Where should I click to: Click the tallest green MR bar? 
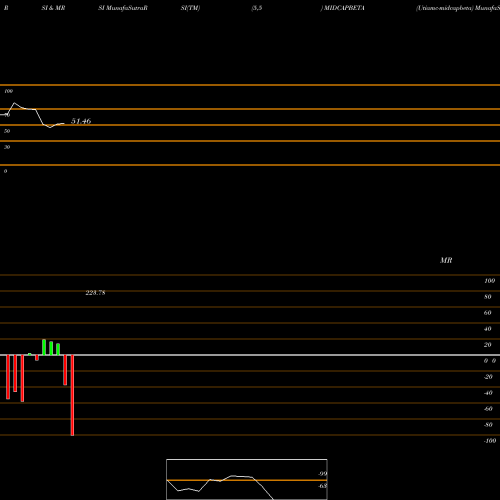click(44, 347)
